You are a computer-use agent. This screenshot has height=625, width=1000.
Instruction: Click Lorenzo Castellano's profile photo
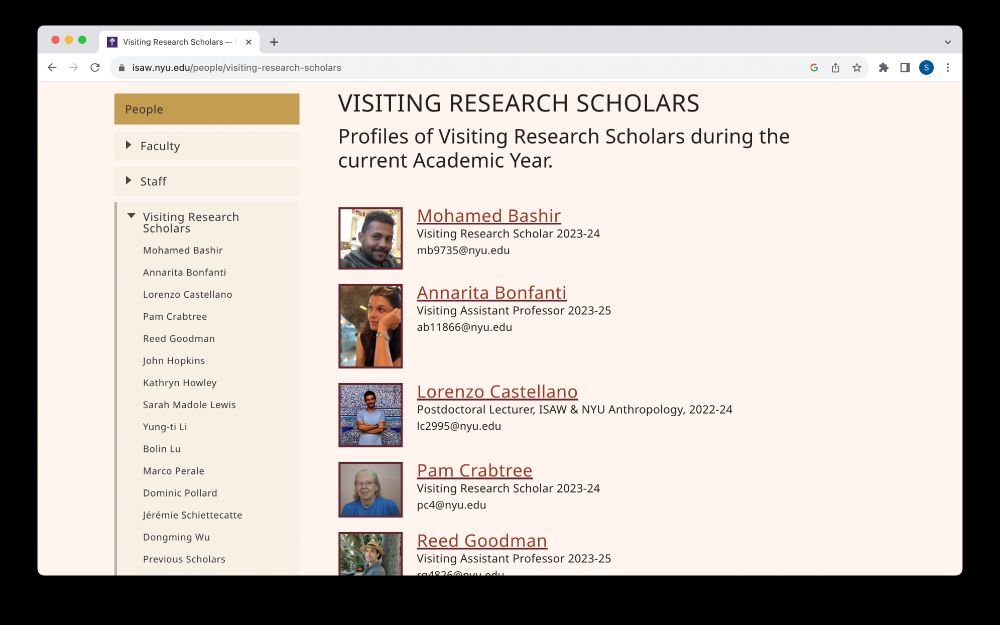371,415
